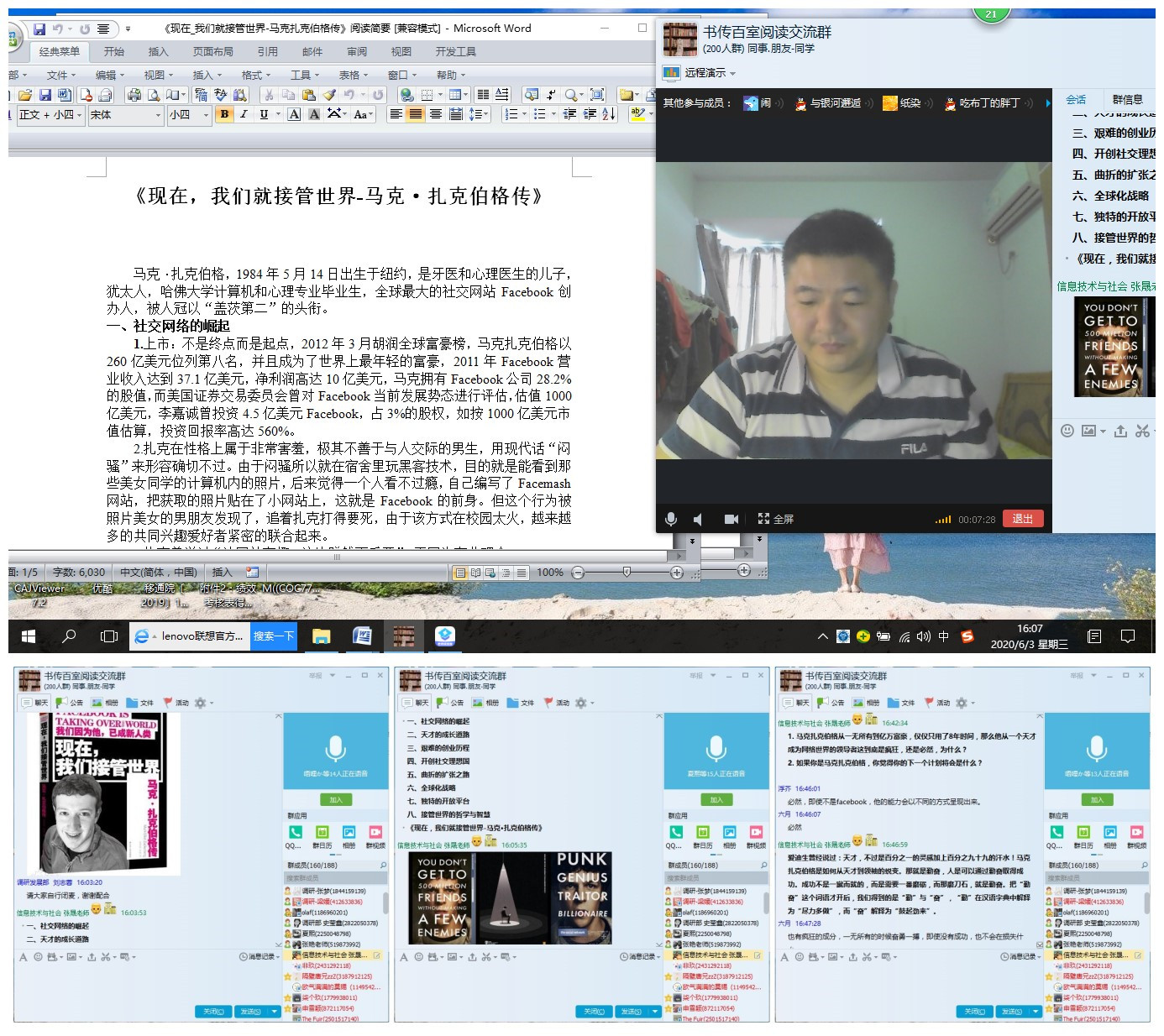The image size is (1164, 1036).
Task: Mute the microphone in the video call
Action: [671, 519]
